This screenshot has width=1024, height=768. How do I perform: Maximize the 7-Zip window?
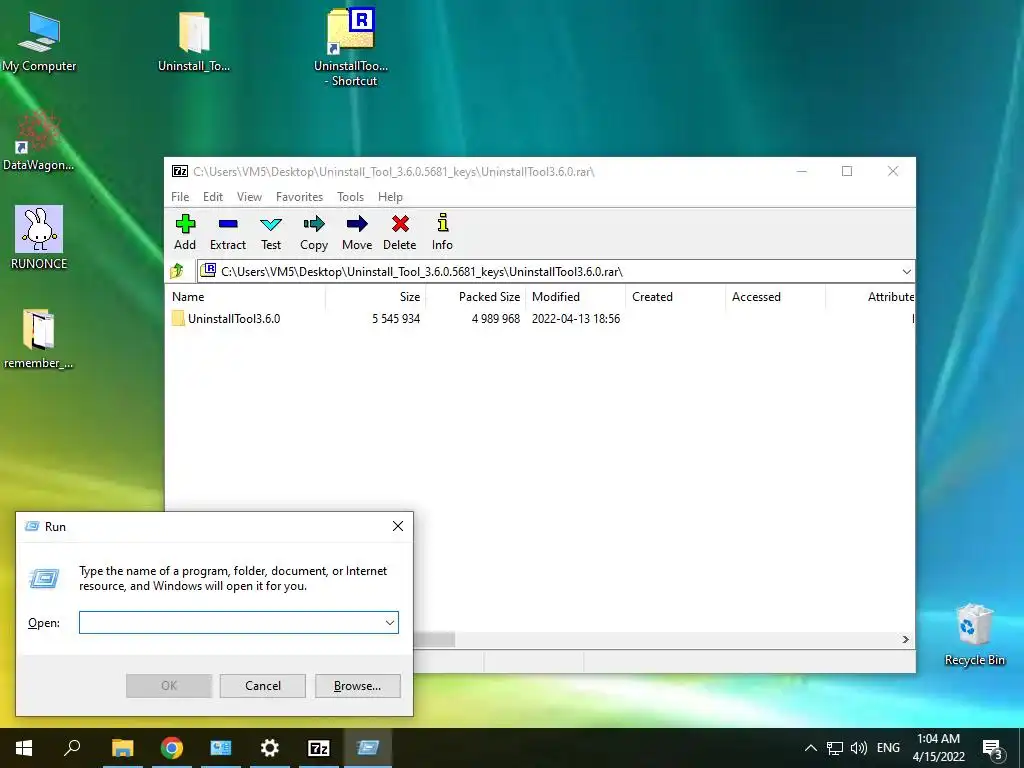click(847, 171)
